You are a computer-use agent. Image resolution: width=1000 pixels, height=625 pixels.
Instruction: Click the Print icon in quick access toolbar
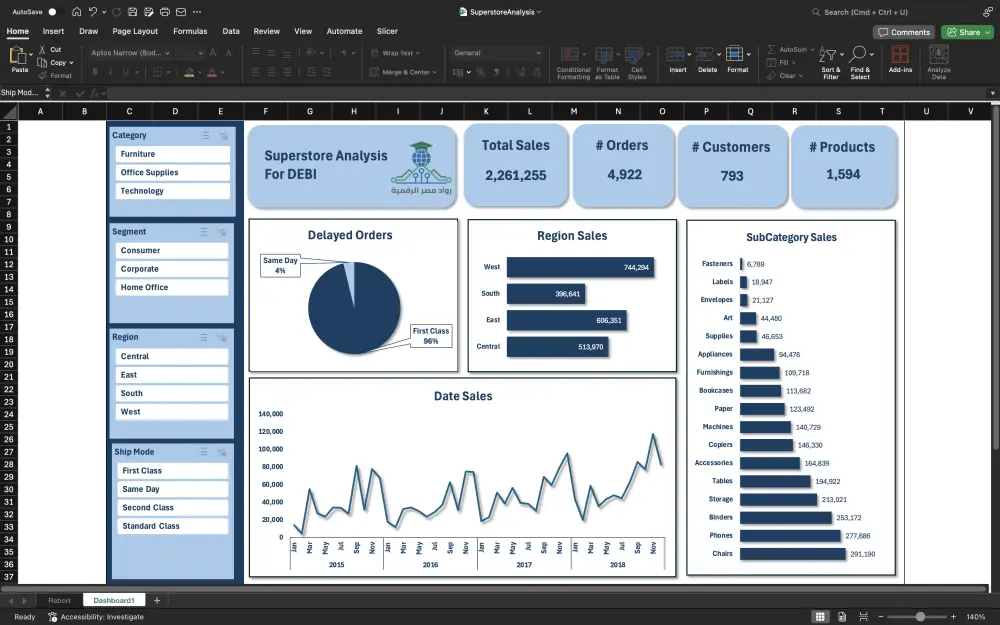(165, 11)
